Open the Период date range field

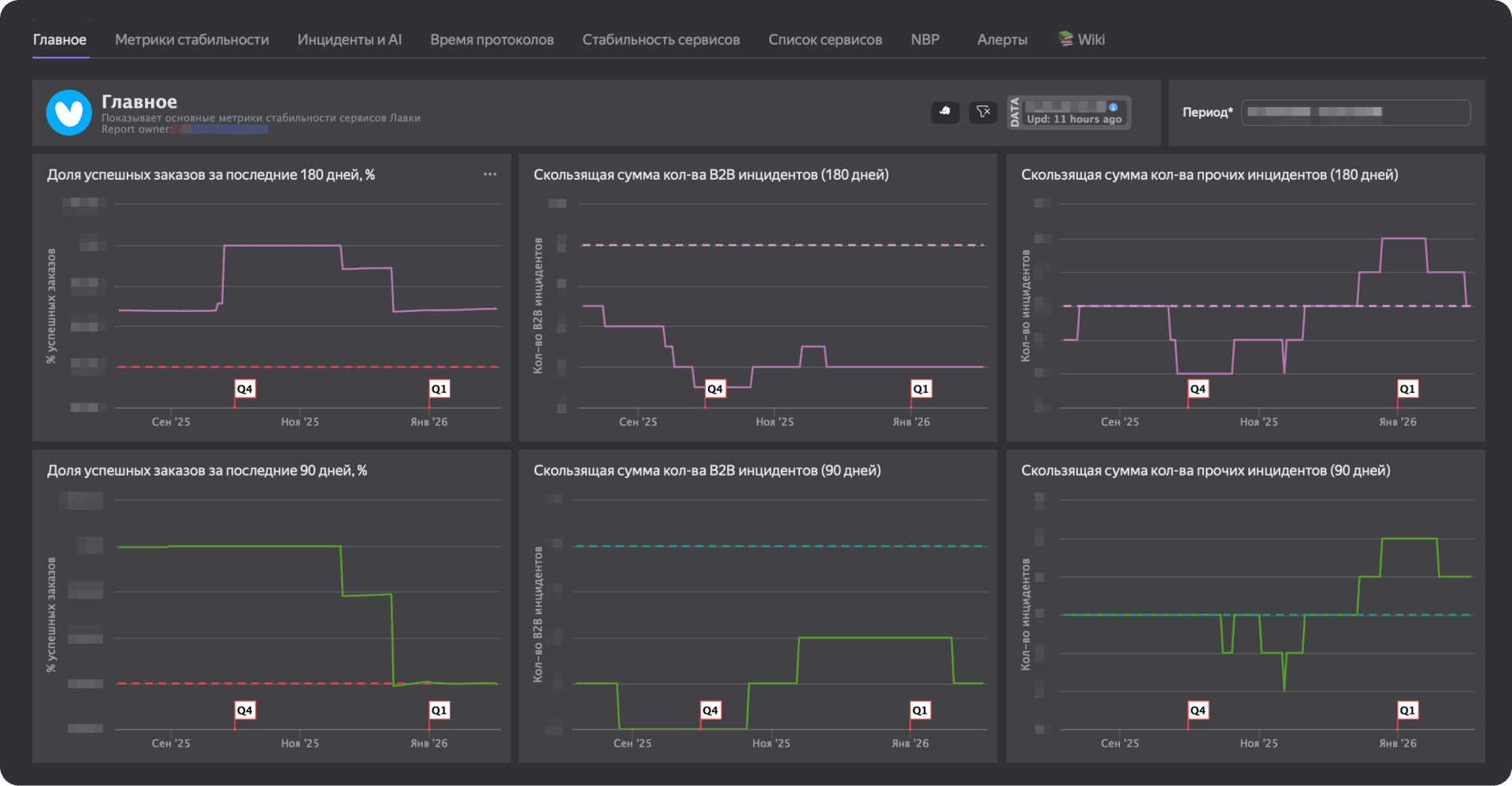(1355, 112)
